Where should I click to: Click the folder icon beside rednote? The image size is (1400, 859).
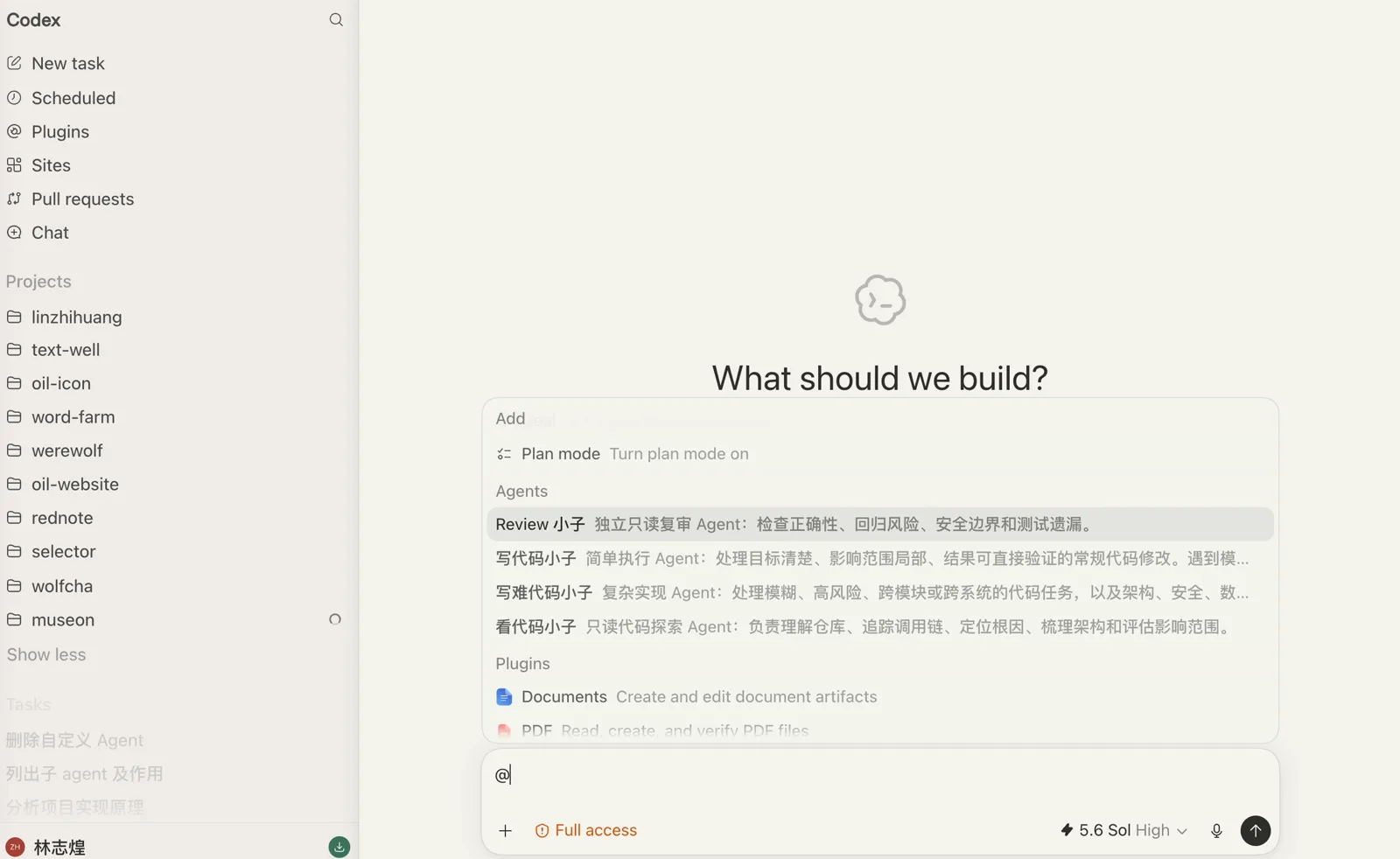(14, 518)
